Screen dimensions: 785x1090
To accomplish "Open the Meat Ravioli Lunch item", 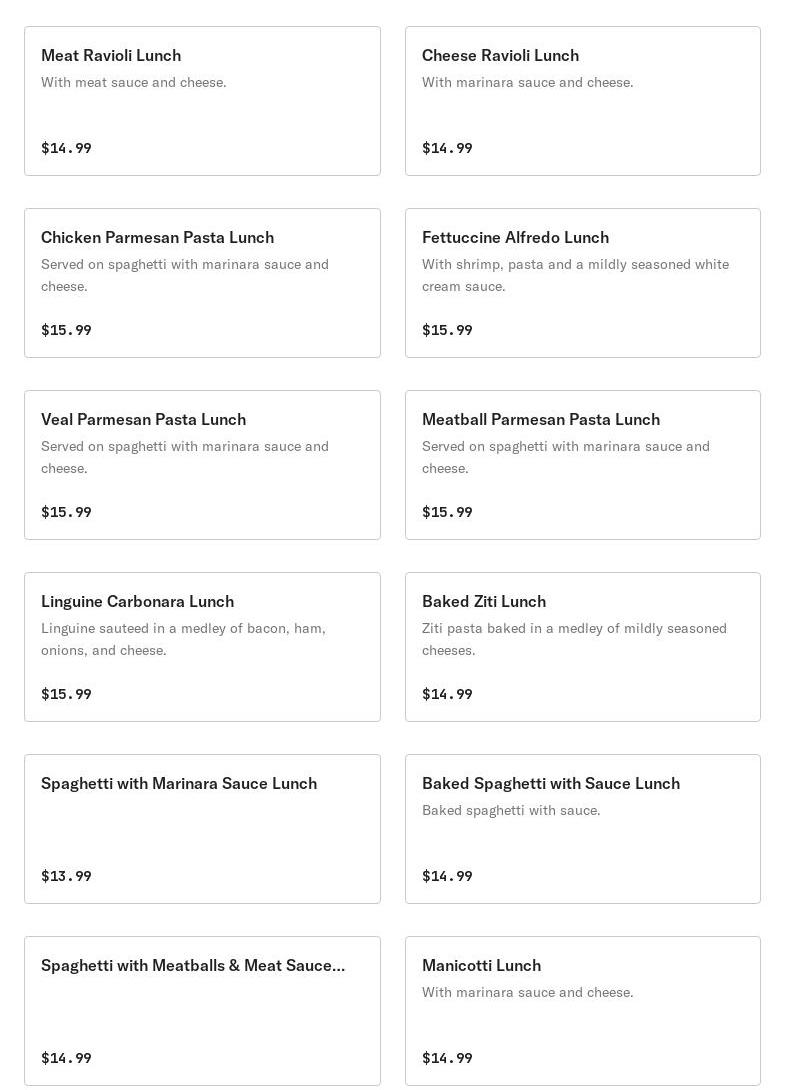I will pos(202,101).
